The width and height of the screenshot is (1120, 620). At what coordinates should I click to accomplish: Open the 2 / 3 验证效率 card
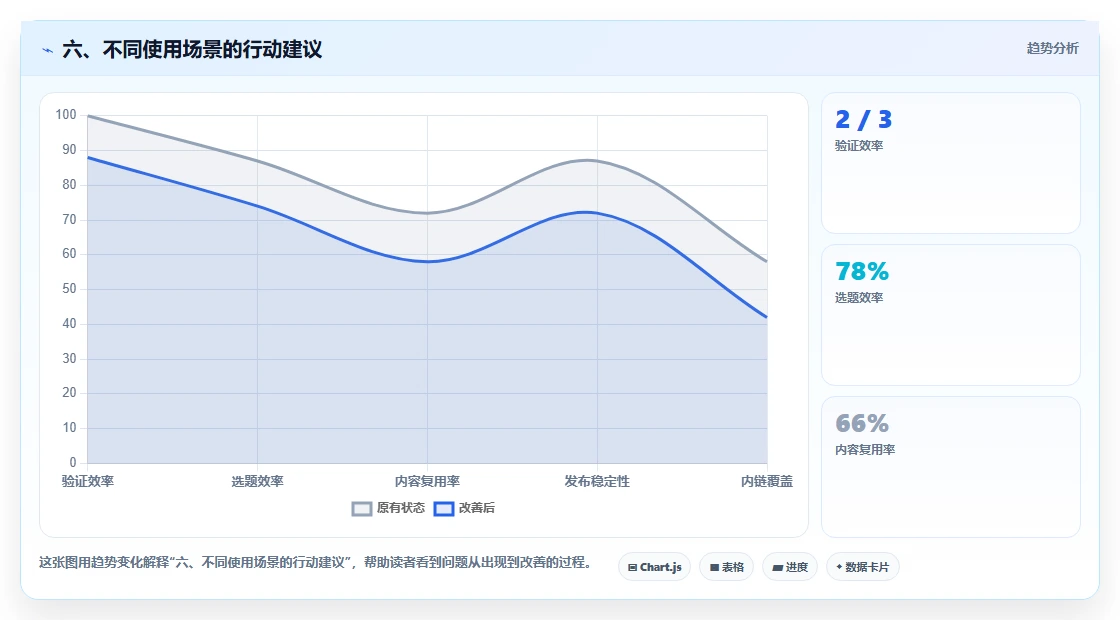951,163
